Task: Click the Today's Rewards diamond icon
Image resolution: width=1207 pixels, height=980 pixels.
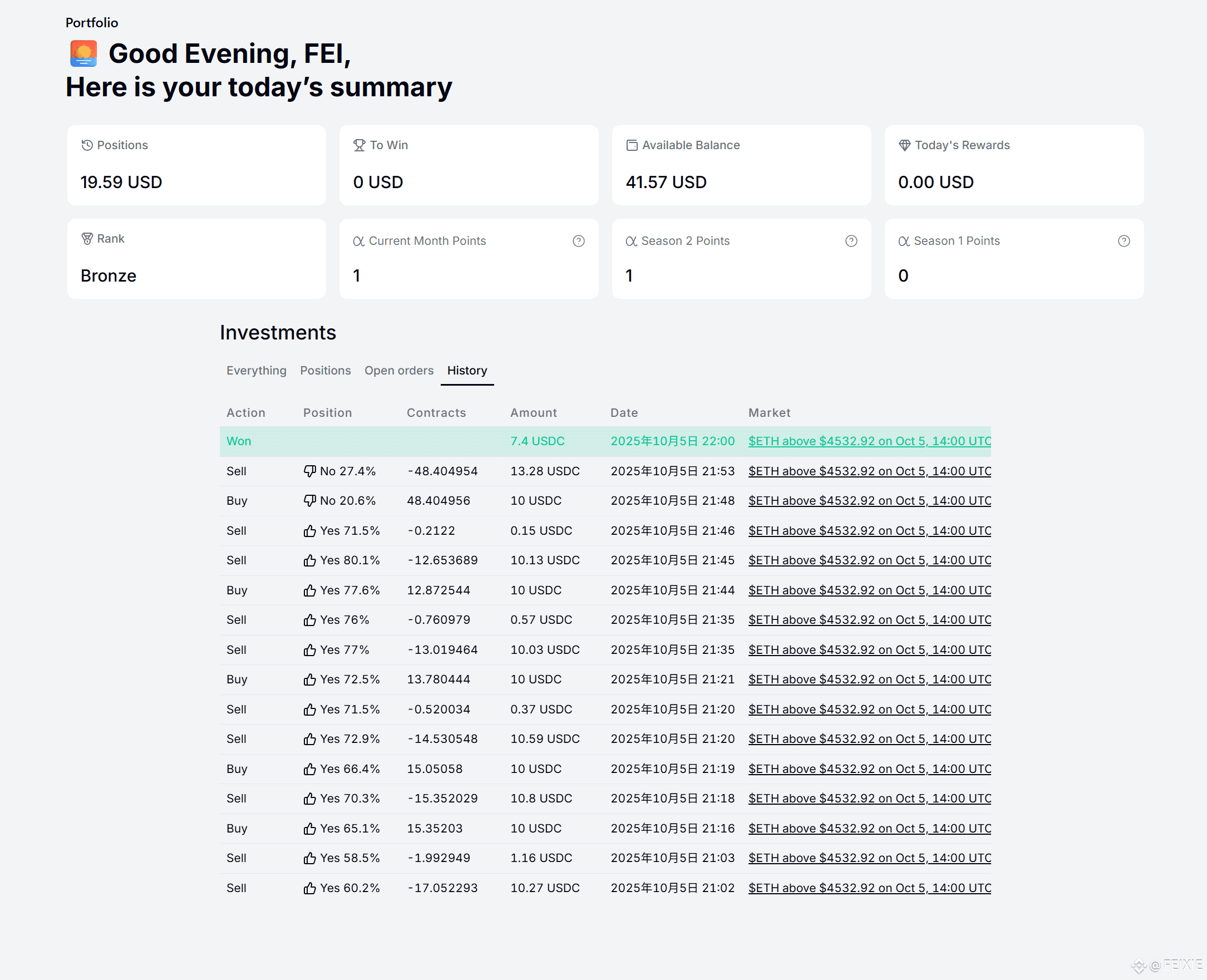Action: [904, 145]
